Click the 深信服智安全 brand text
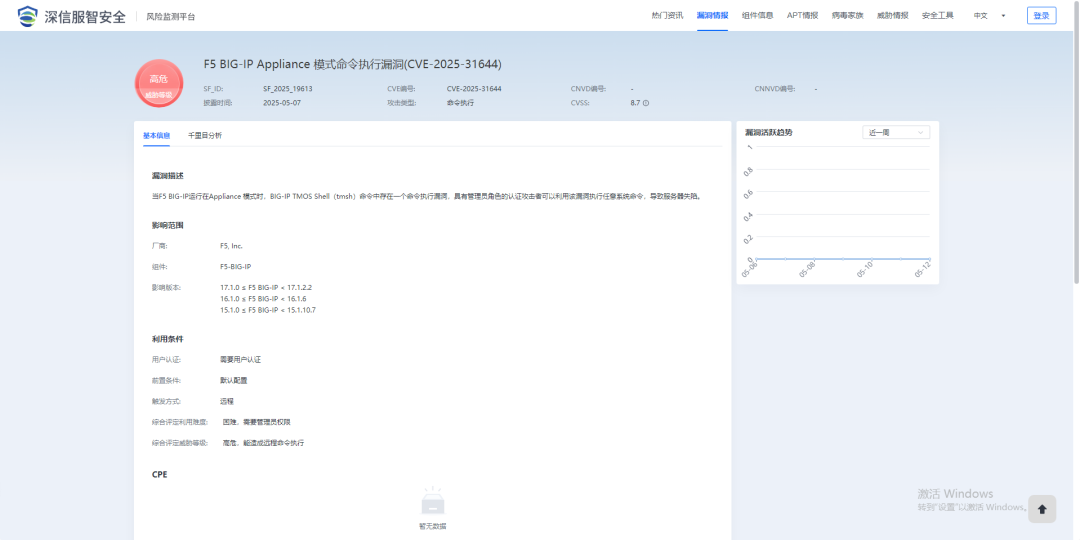This screenshot has height=540, width=1080. point(85,17)
